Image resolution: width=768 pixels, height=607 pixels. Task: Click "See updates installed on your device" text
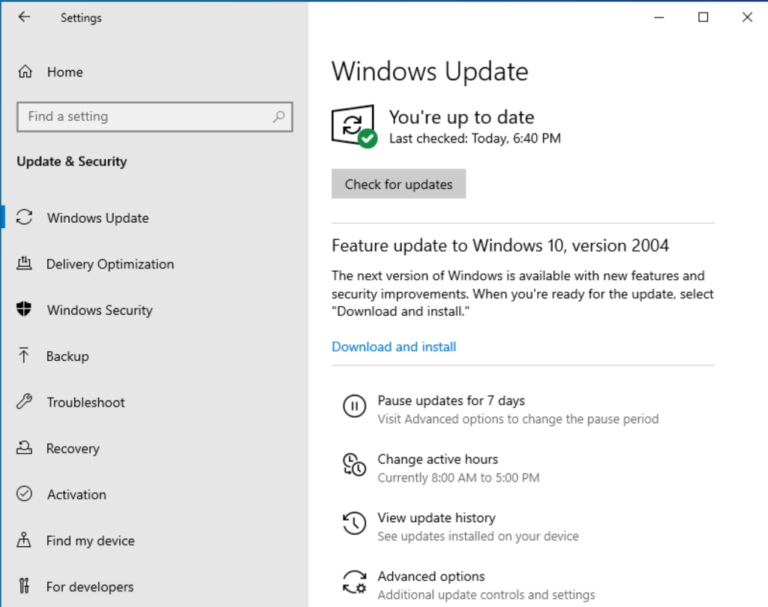[478, 536]
